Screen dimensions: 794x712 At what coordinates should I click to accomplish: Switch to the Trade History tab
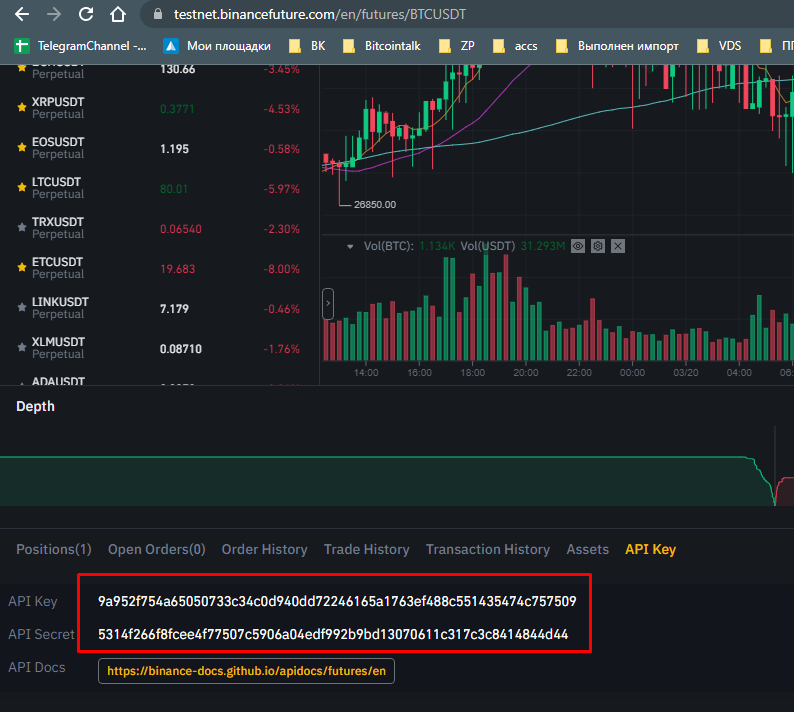tap(367, 549)
